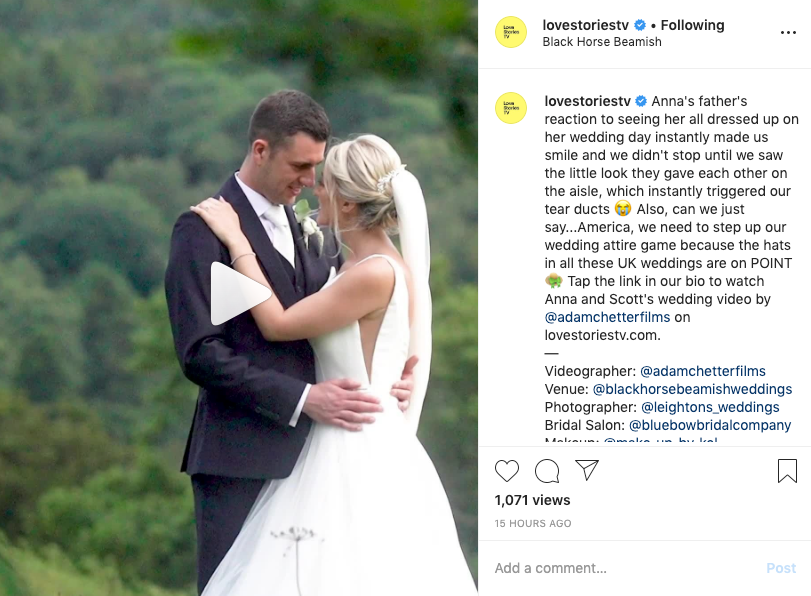Open Videographer @adamchetterfilms link
Screen dimensions: 811x596
point(703,371)
